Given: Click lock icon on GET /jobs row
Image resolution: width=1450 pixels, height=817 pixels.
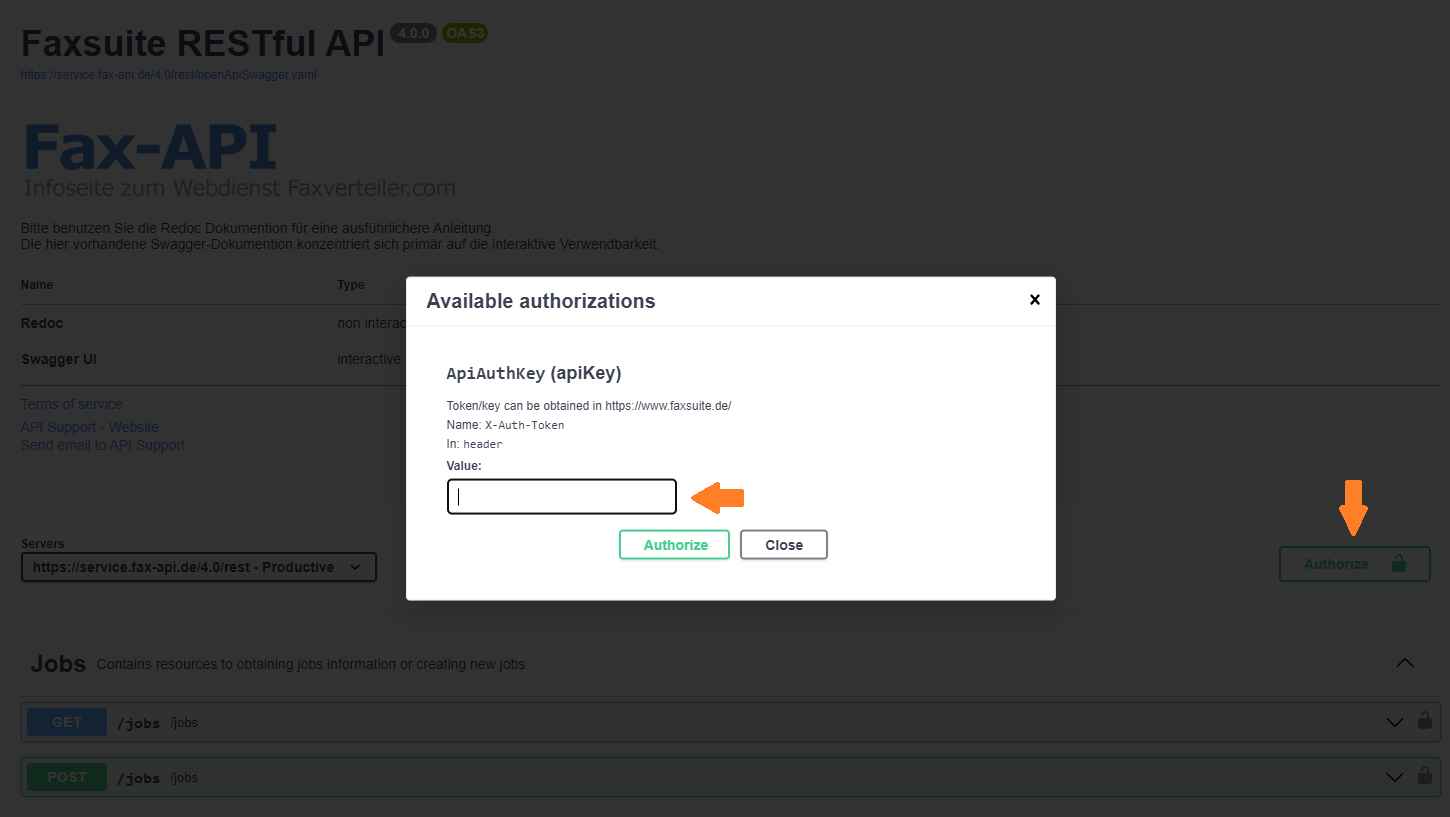Looking at the screenshot, I should pyautogui.click(x=1424, y=721).
